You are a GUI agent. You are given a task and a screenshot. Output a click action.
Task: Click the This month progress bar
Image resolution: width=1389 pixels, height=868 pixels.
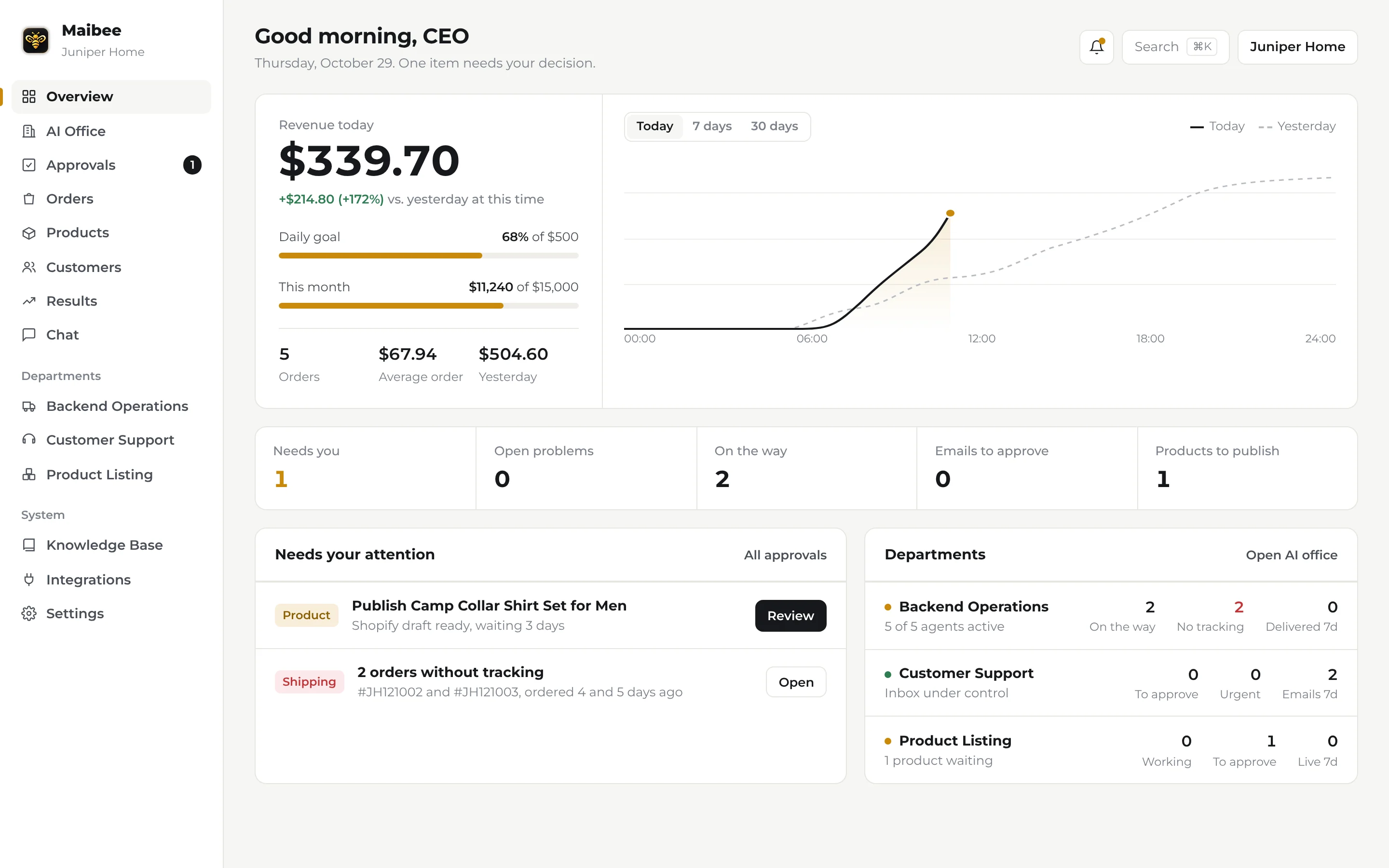(x=428, y=306)
